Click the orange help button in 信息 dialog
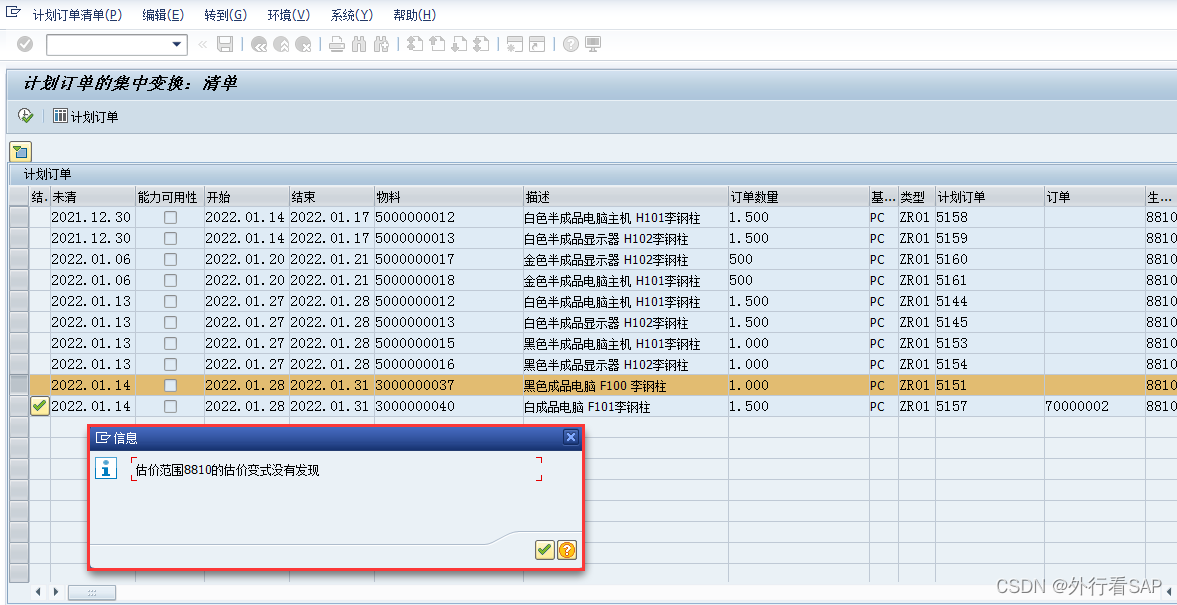 (567, 550)
